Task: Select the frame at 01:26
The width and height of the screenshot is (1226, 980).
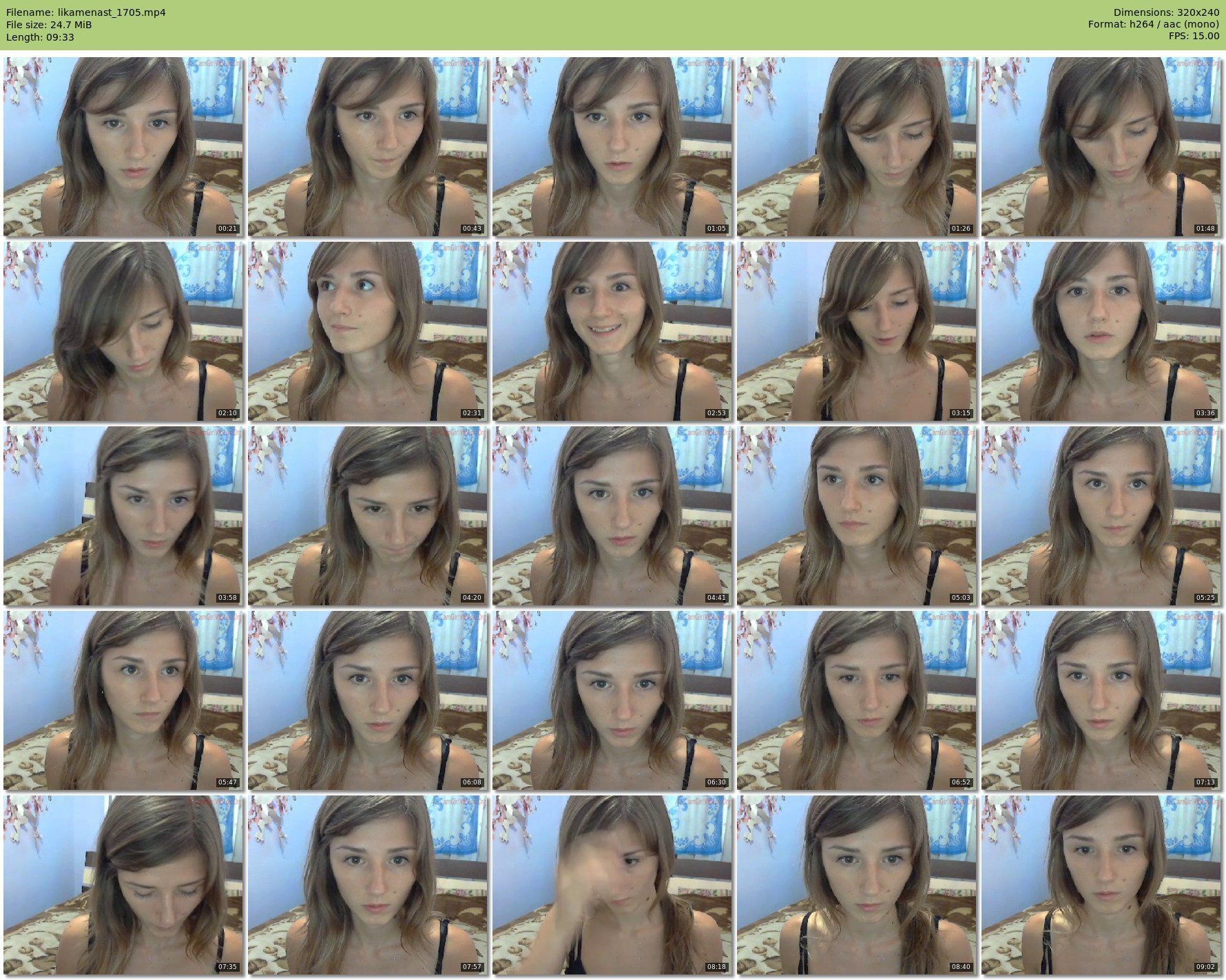Action: pyautogui.click(x=856, y=147)
